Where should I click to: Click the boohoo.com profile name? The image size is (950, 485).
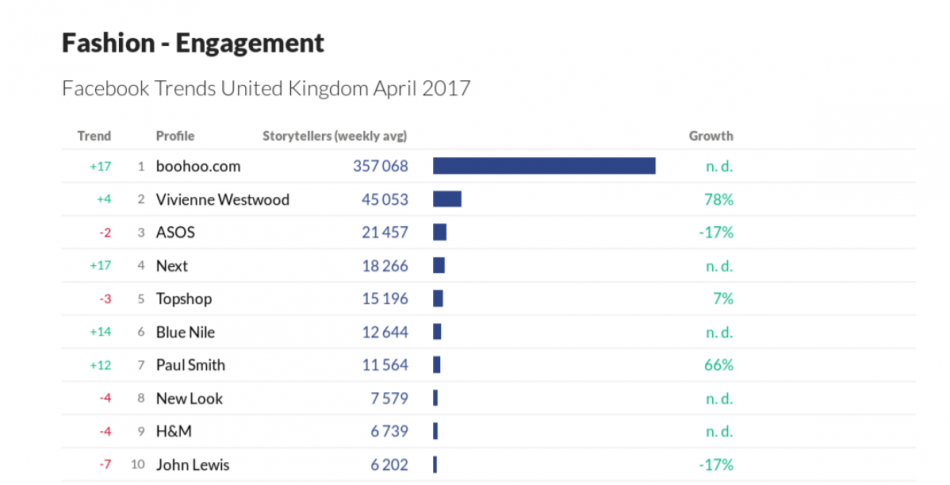coord(198,166)
